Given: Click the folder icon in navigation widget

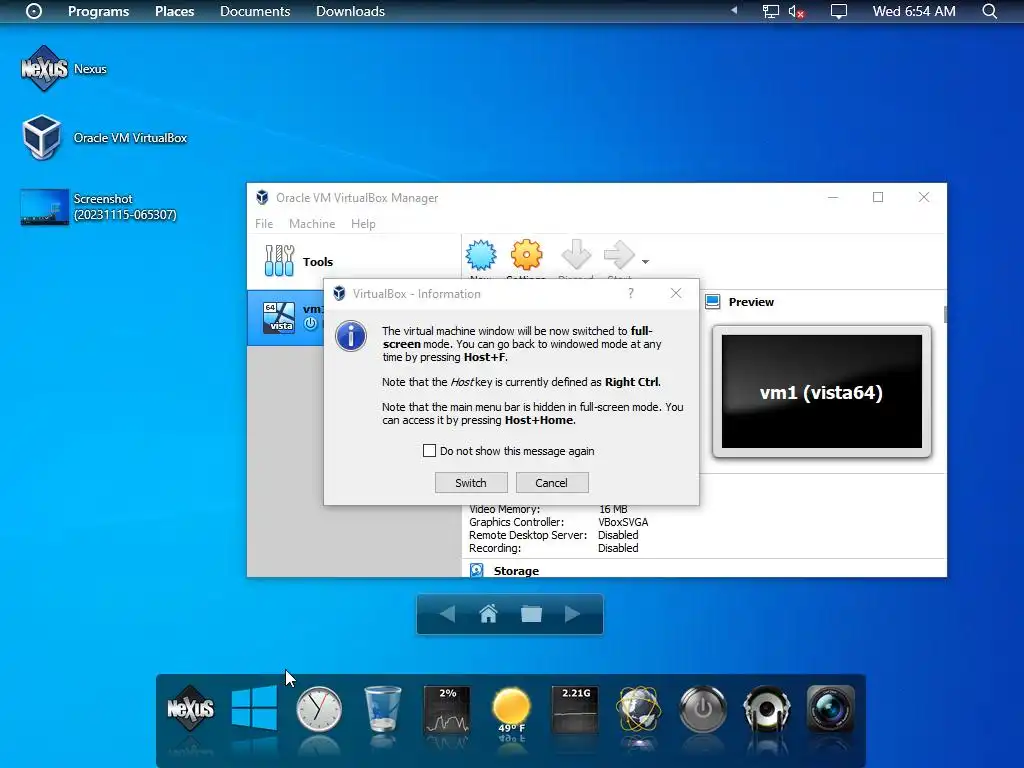Looking at the screenshot, I should (x=531, y=614).
